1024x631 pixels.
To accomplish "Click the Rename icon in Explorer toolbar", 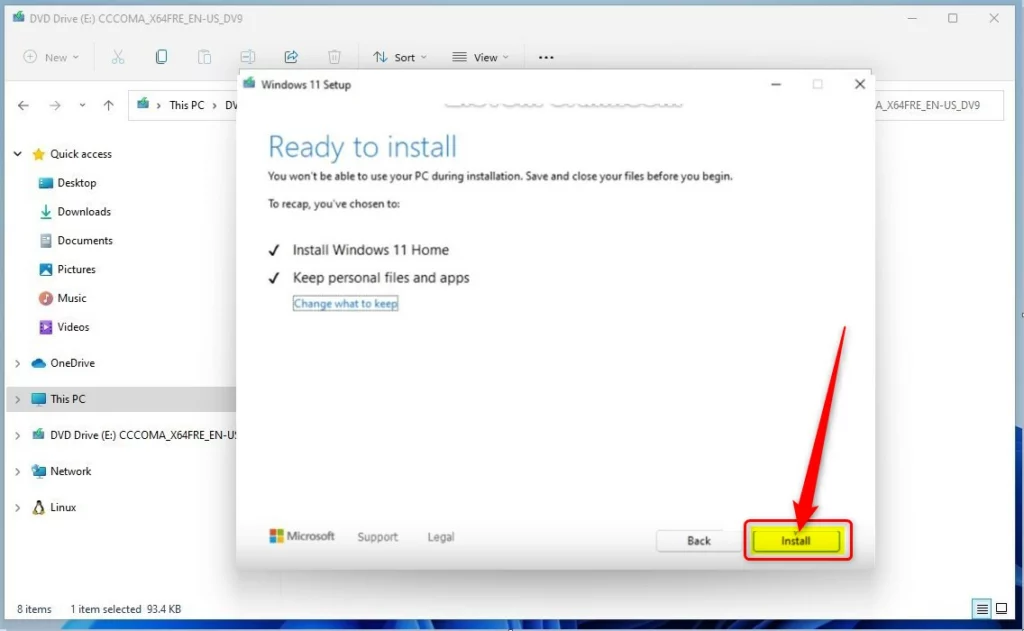I will pos(248,57).
